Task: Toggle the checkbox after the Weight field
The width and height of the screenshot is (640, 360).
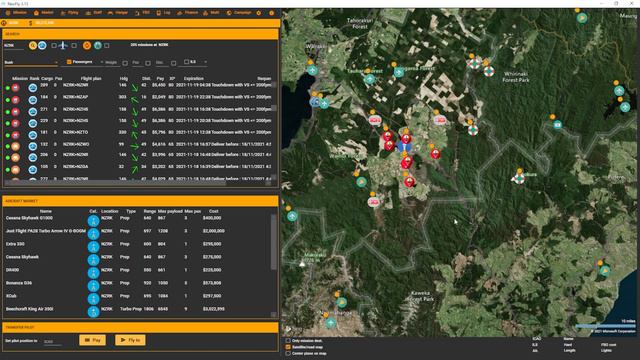Action: point(125,63)
